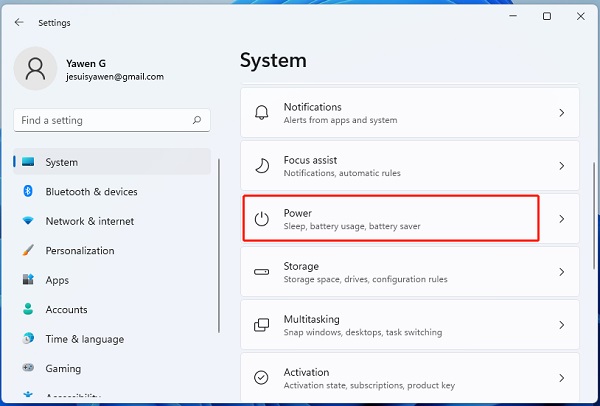600x406 pixels.
Task: Select System in the sidebar
Action: point(112,162)
